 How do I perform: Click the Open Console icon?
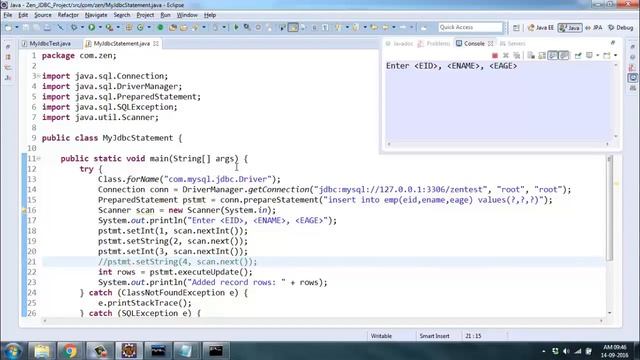coord(607,56)
